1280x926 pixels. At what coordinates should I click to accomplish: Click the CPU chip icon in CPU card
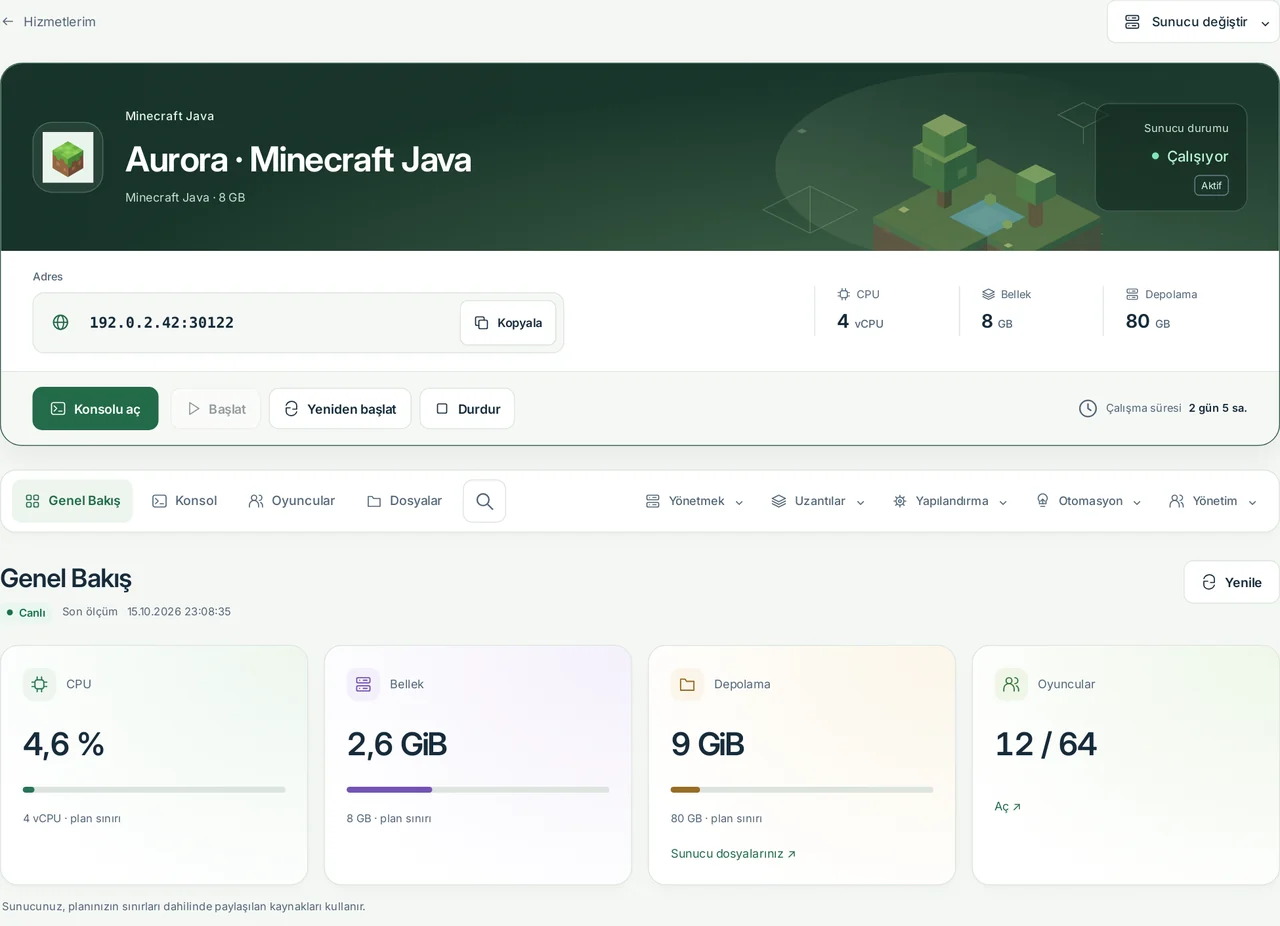pos(39,684)
